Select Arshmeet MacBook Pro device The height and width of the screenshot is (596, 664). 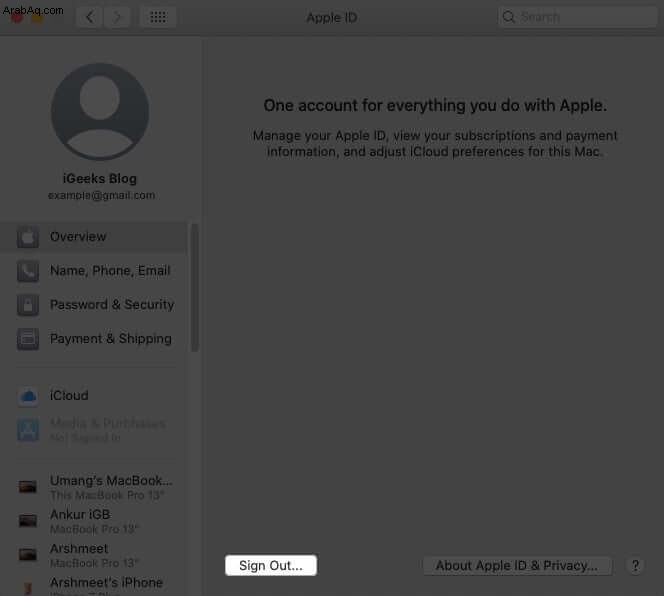point(93,555)
